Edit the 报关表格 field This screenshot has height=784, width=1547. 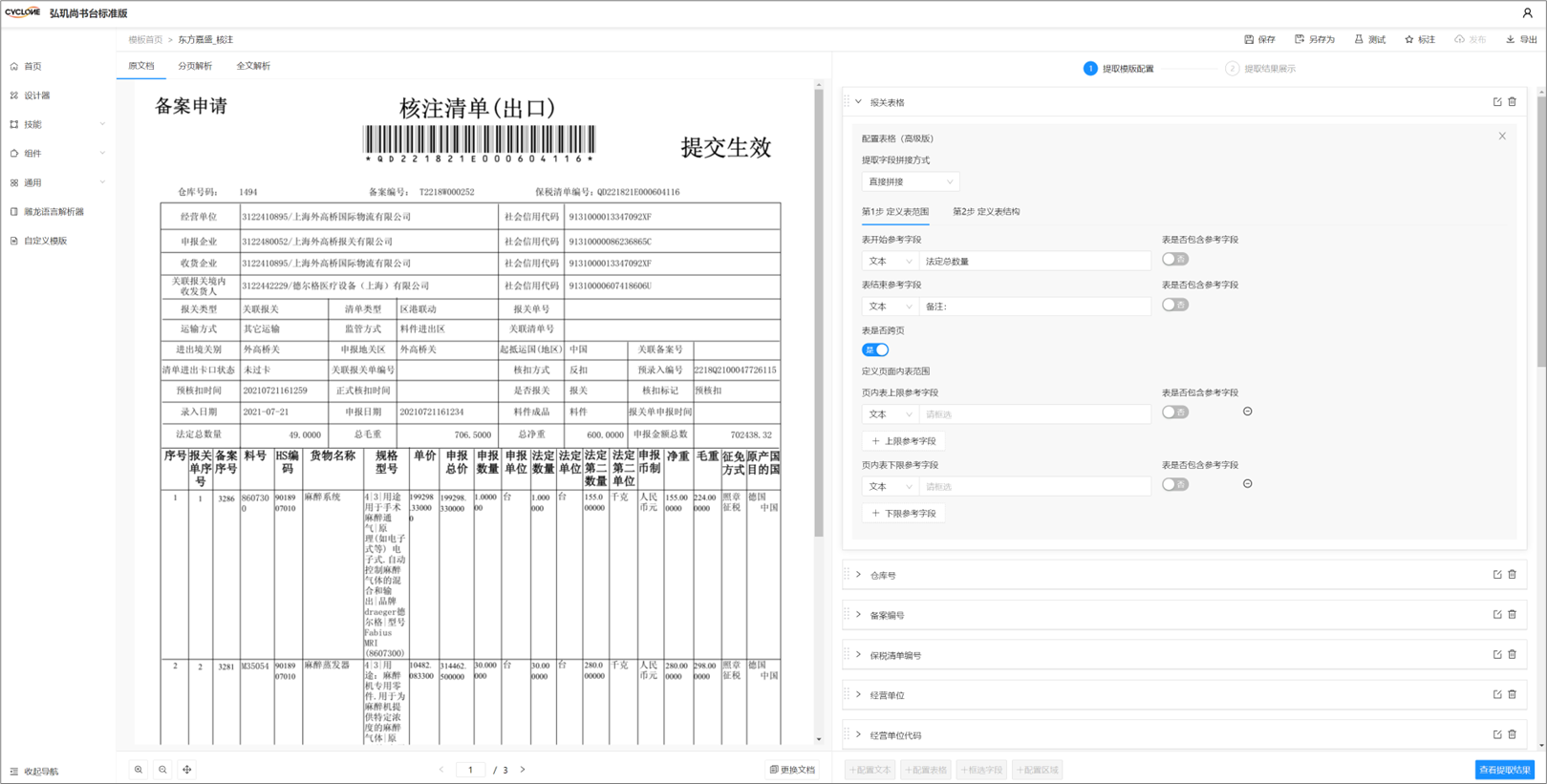click(x=1497, y=102)
